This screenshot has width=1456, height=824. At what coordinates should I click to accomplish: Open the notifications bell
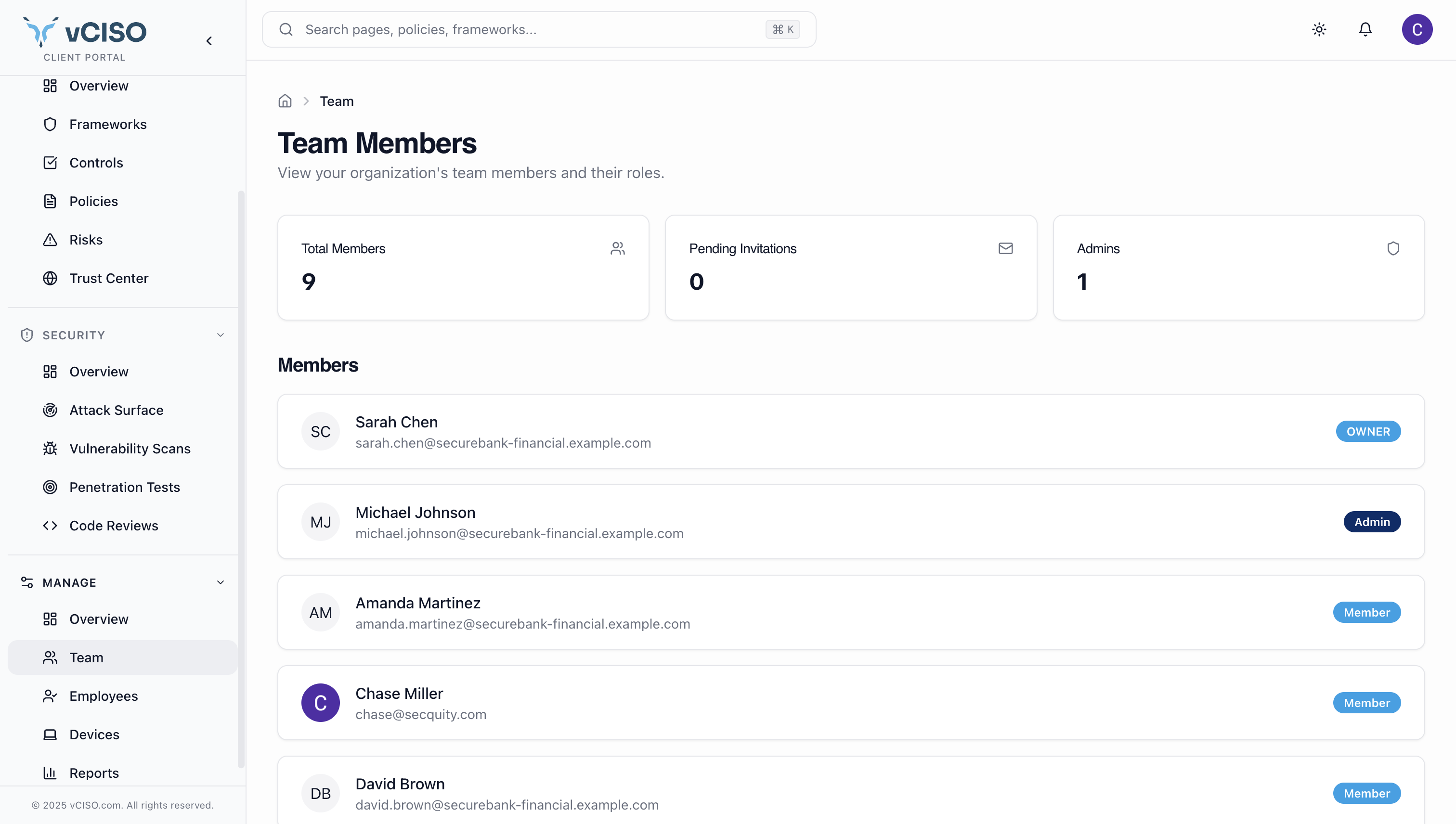coord(1365,29)
